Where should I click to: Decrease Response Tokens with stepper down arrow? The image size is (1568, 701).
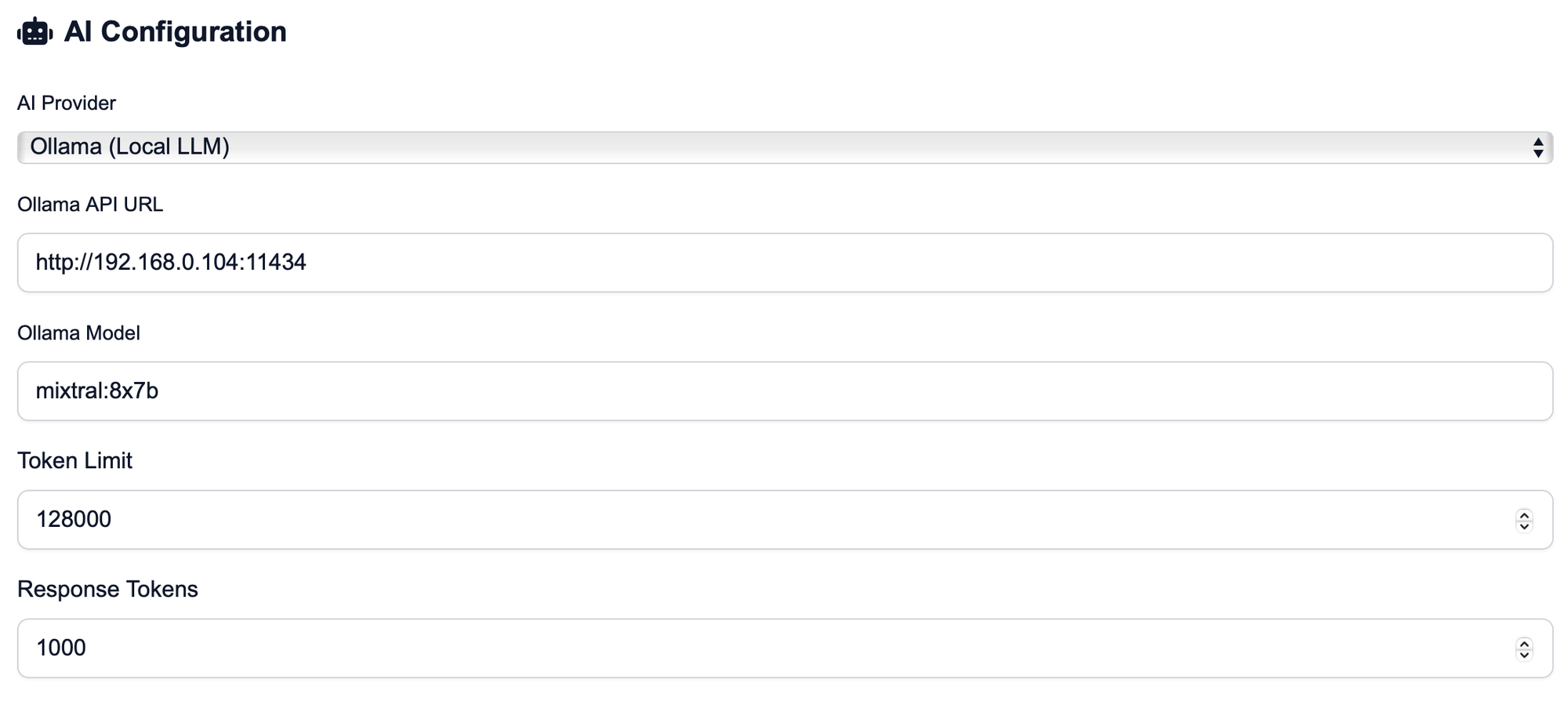[1524, 655]
